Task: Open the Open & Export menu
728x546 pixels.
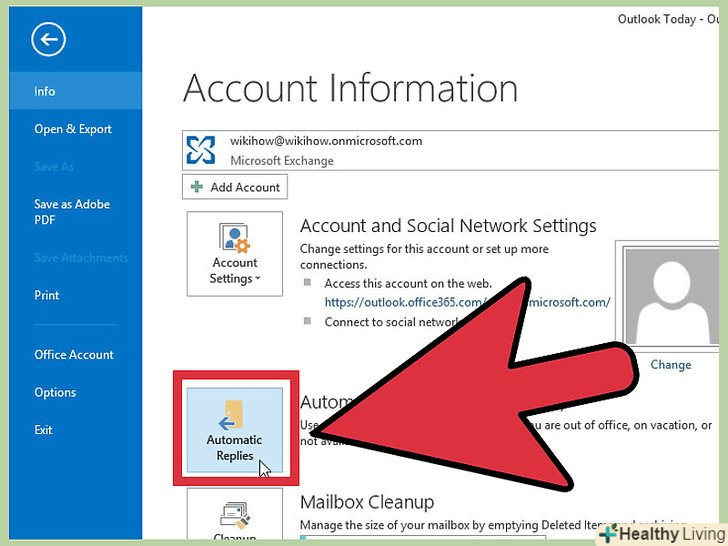Action: (73, 129)
